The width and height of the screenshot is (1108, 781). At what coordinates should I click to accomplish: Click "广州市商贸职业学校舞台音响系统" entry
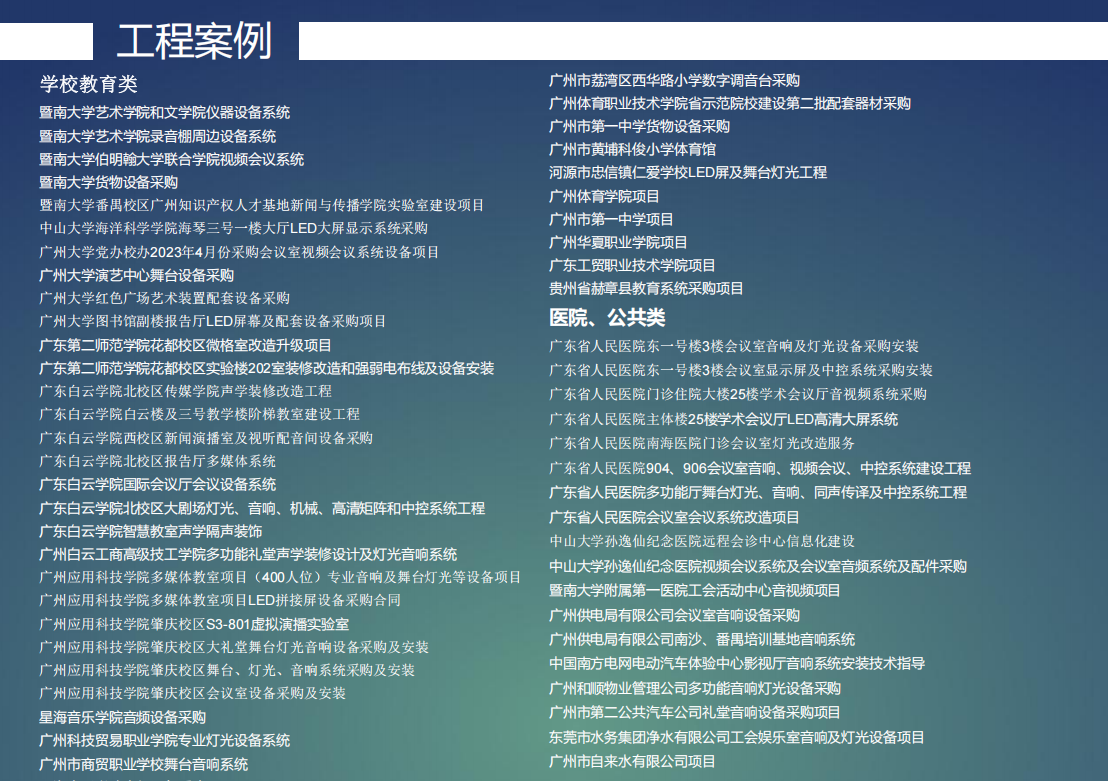[144, 765]
